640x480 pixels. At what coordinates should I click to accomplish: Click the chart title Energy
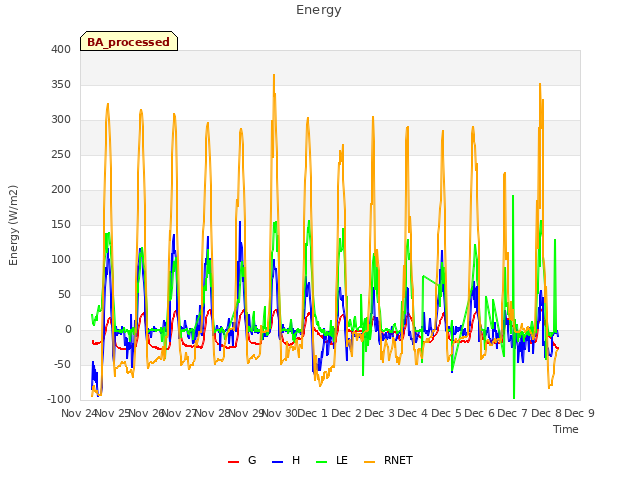[319, 10]
